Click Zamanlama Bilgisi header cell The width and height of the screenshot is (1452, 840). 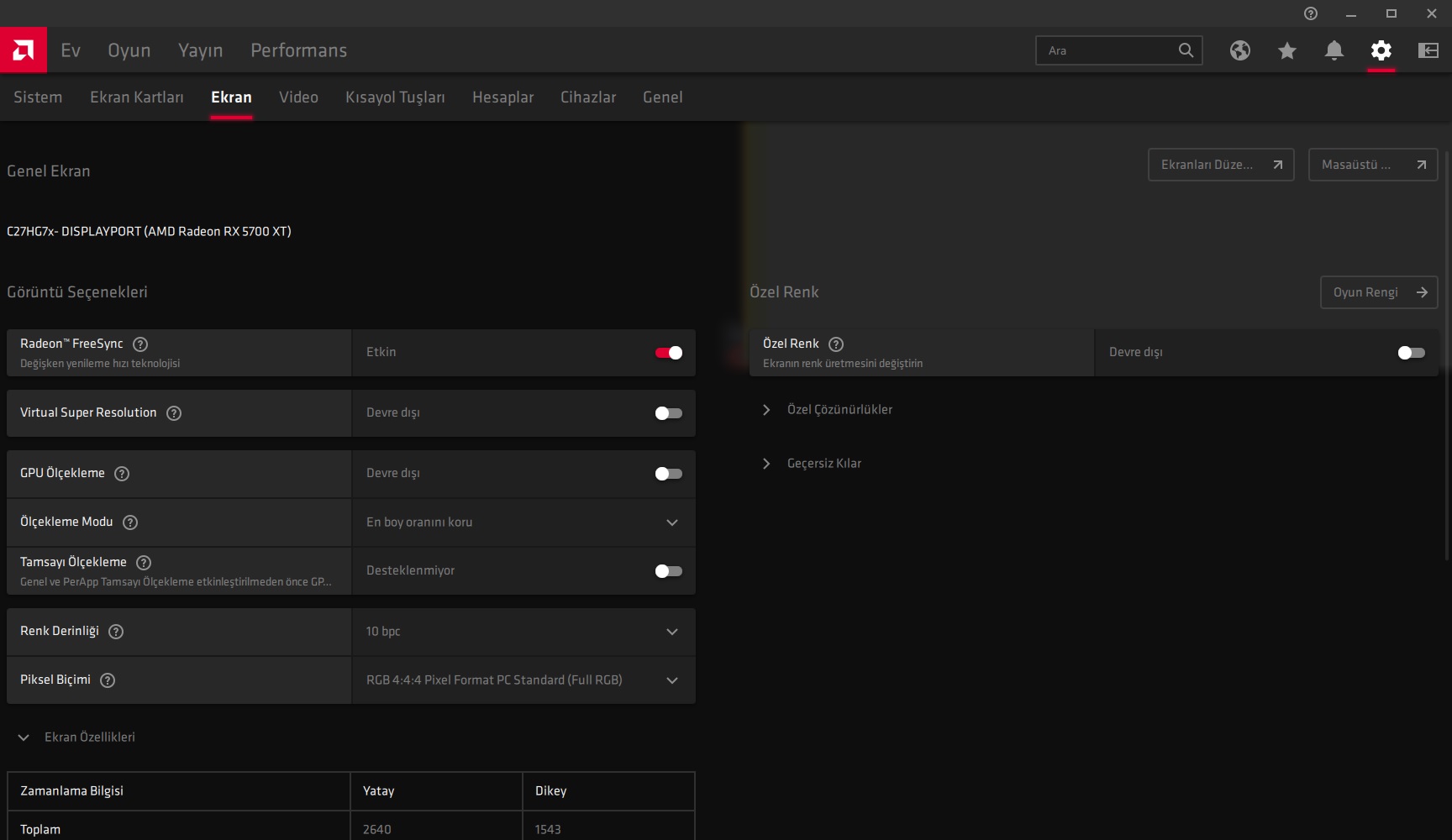click(179, 791)
